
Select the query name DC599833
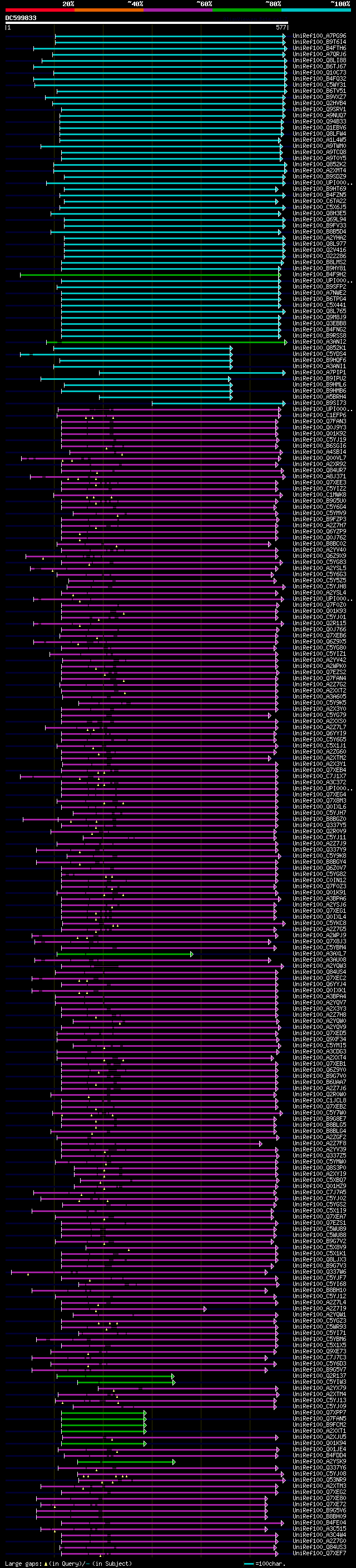21,18
